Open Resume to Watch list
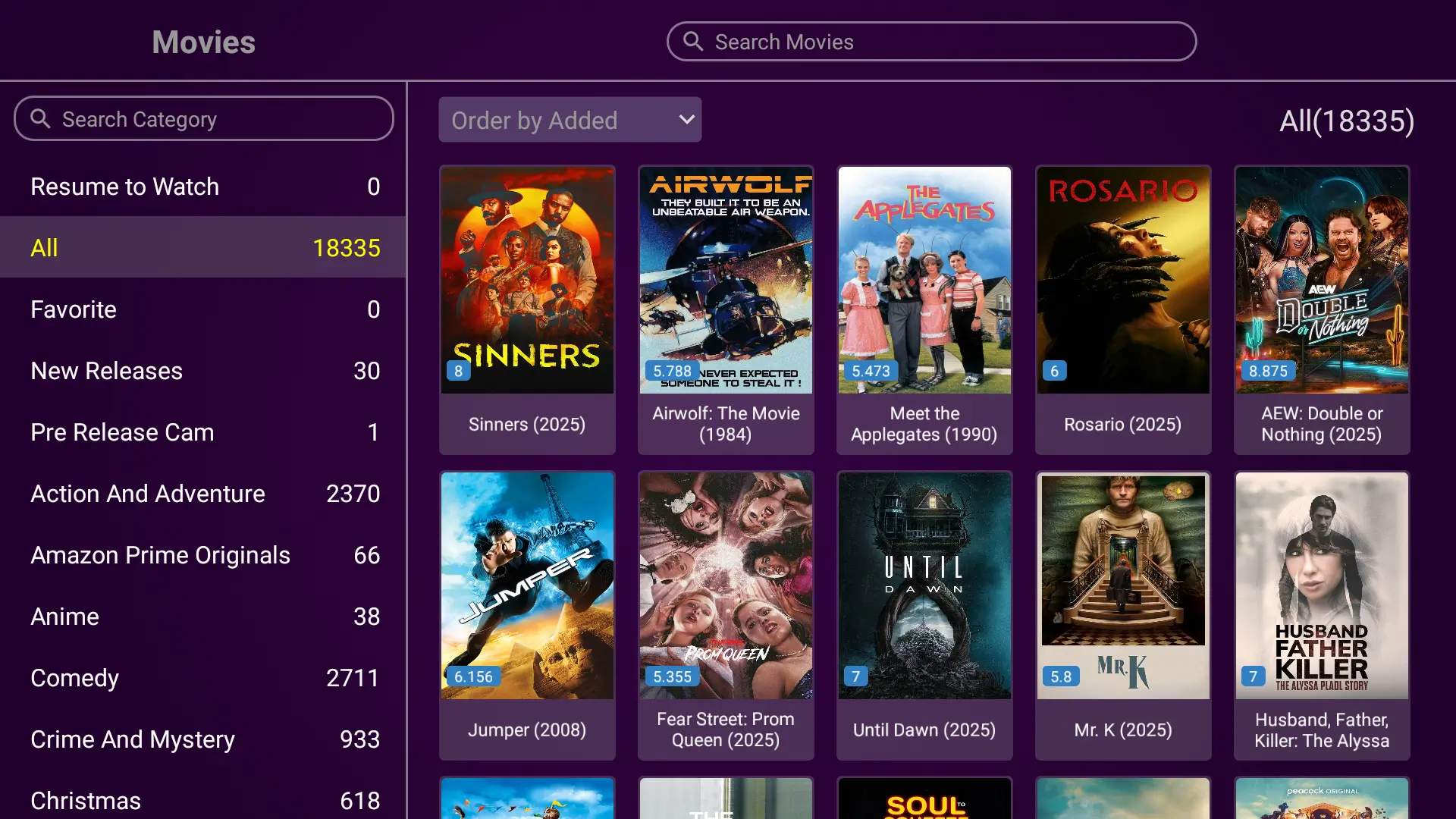1456x819 pixels. click(x=203, y=187)
